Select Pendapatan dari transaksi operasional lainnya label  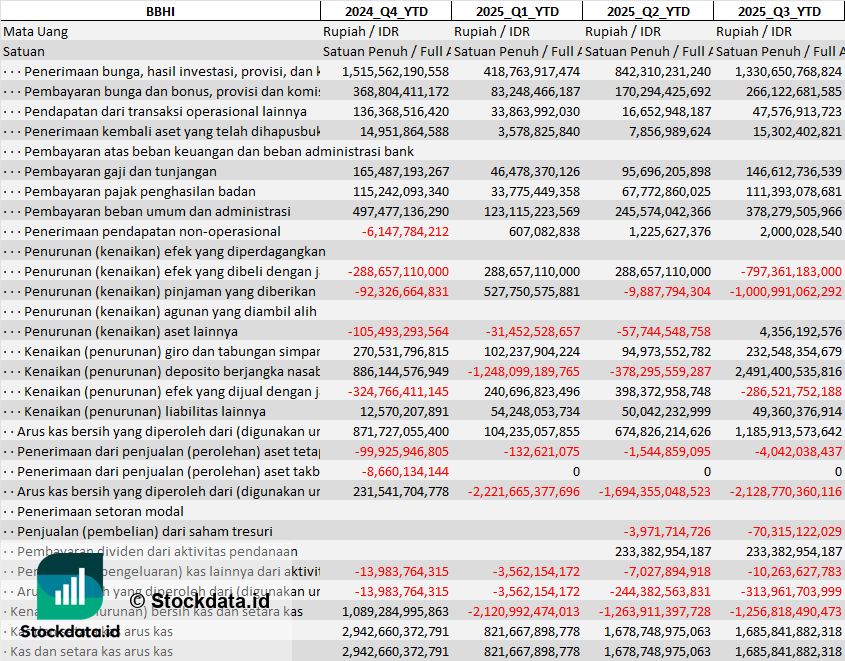point(155,112)
